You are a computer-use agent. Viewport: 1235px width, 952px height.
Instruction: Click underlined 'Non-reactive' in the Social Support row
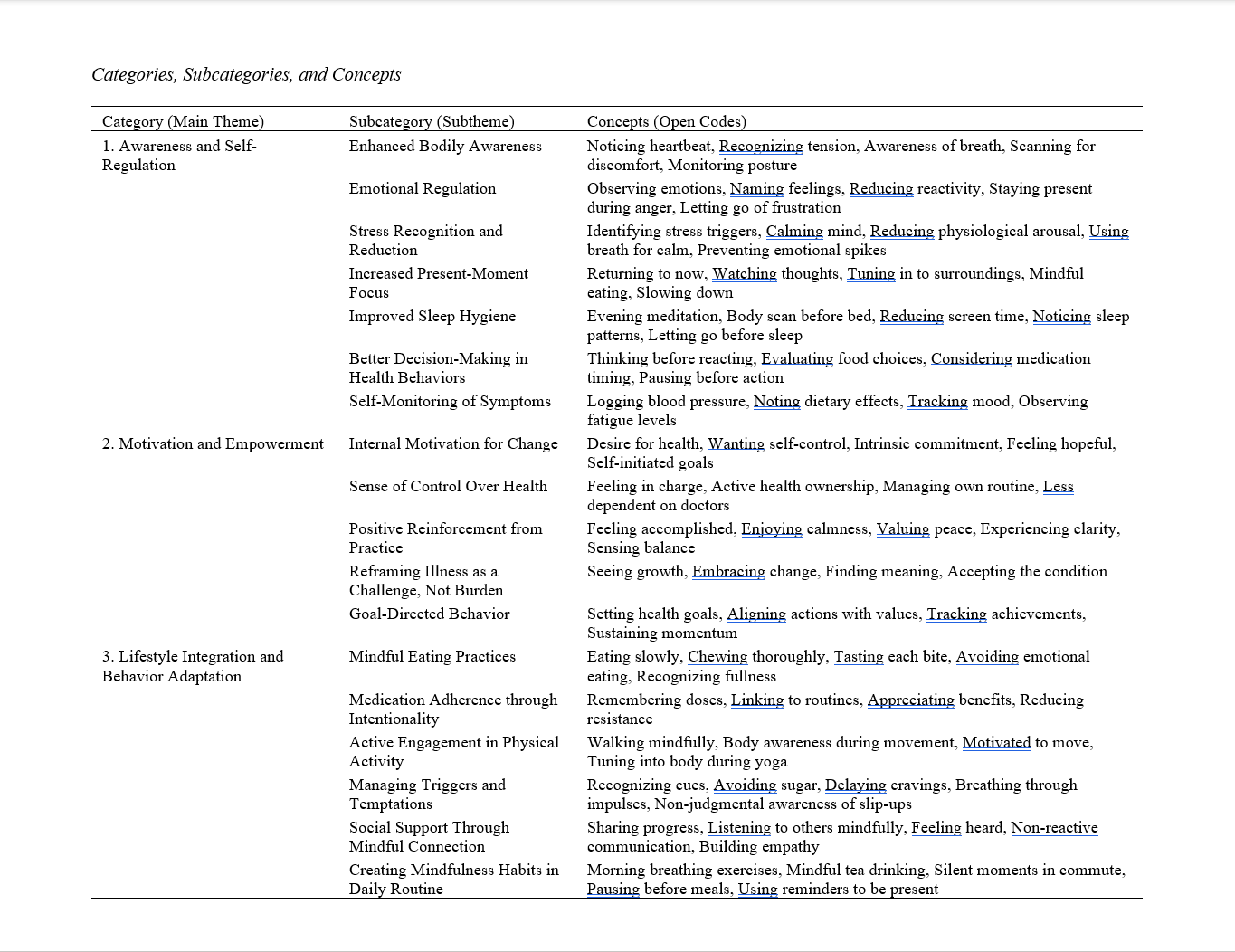pyautogui.click(x=1054, y=827)
